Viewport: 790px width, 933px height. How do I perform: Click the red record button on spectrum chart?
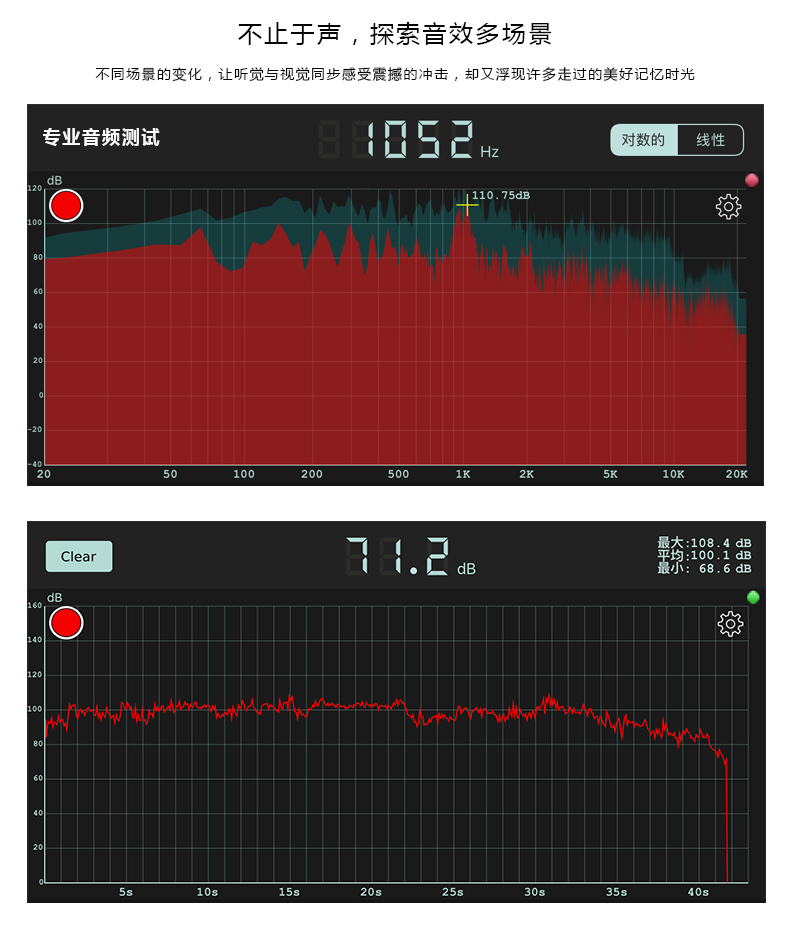[66, 206]
